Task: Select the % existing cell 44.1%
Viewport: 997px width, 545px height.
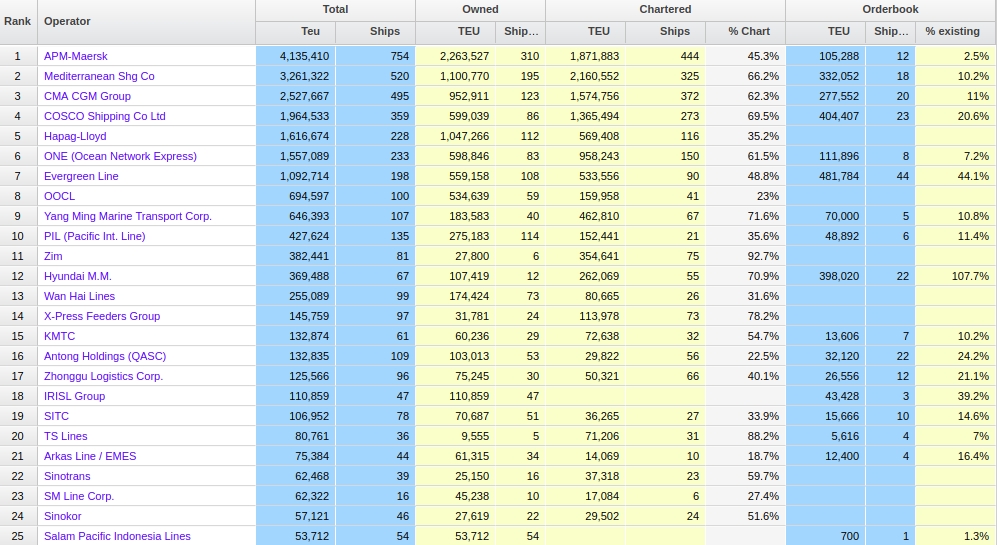Action: tap(956, 176)
